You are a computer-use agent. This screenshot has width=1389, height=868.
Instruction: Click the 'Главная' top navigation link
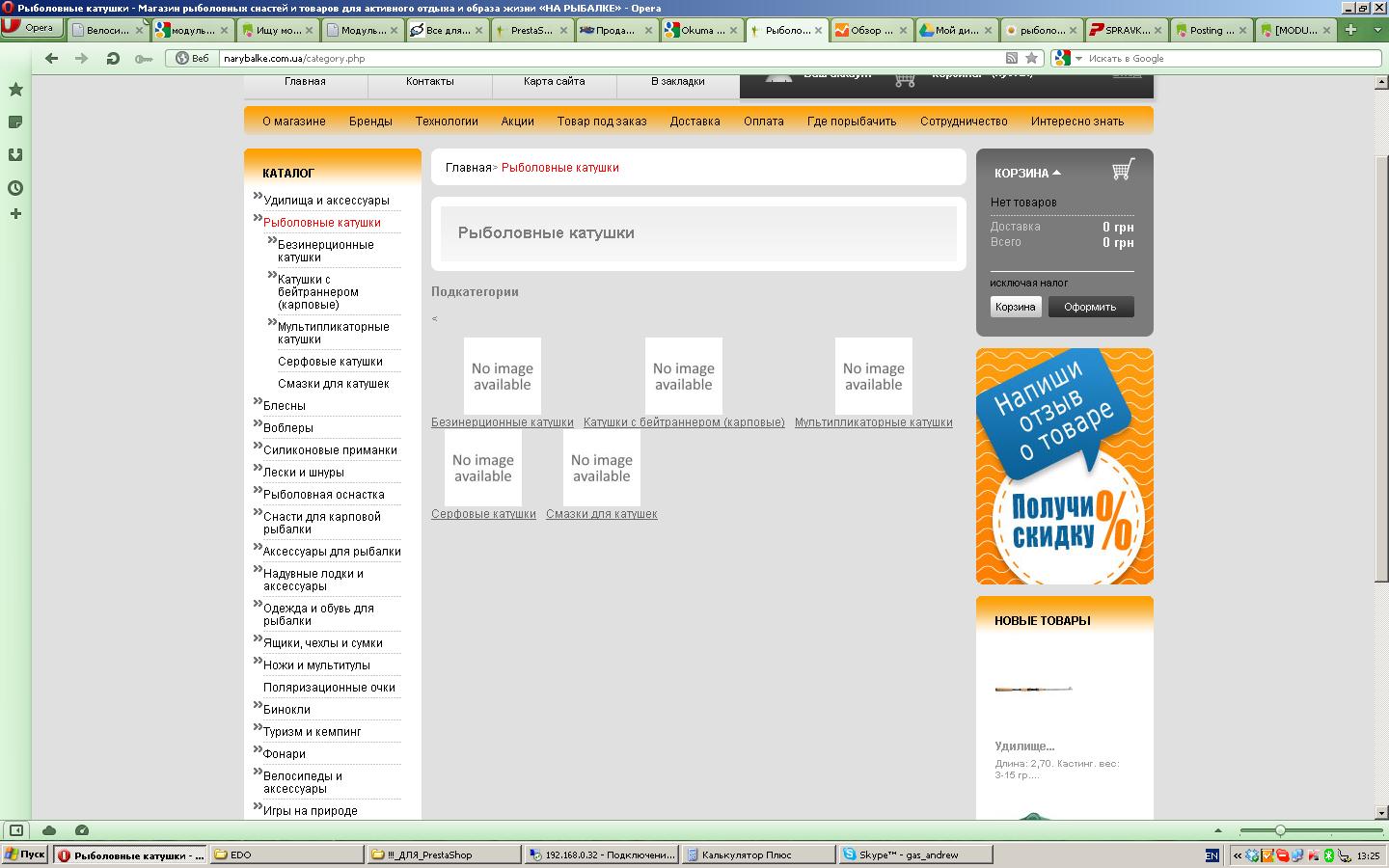[305, 81]
